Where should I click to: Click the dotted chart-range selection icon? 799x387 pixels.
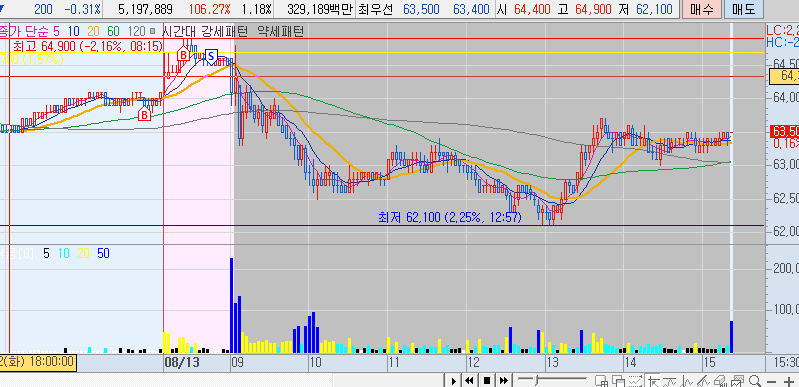point(635,381)
